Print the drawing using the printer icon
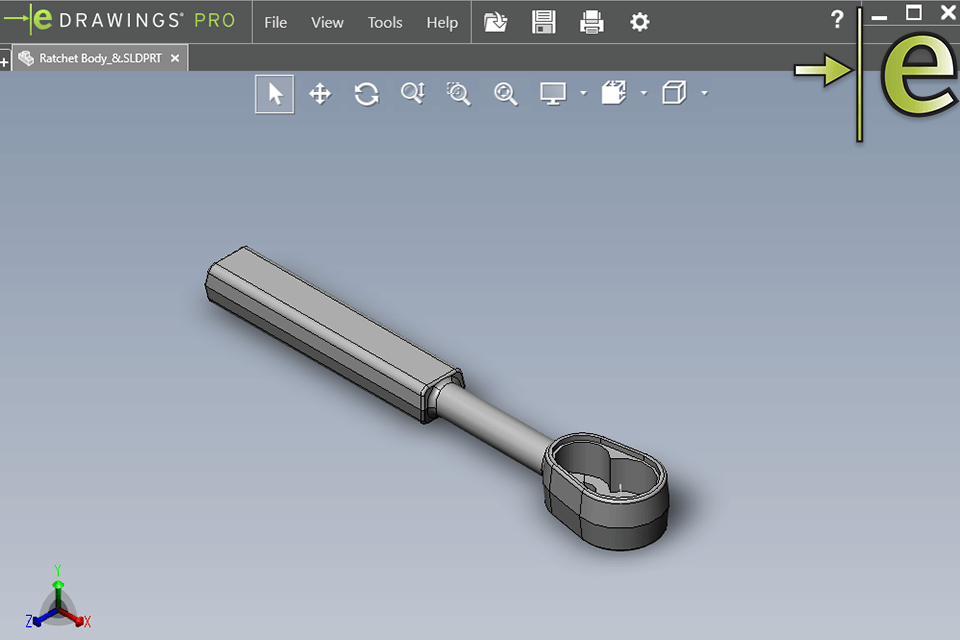The image size is (960, 640). click(592, 22)
